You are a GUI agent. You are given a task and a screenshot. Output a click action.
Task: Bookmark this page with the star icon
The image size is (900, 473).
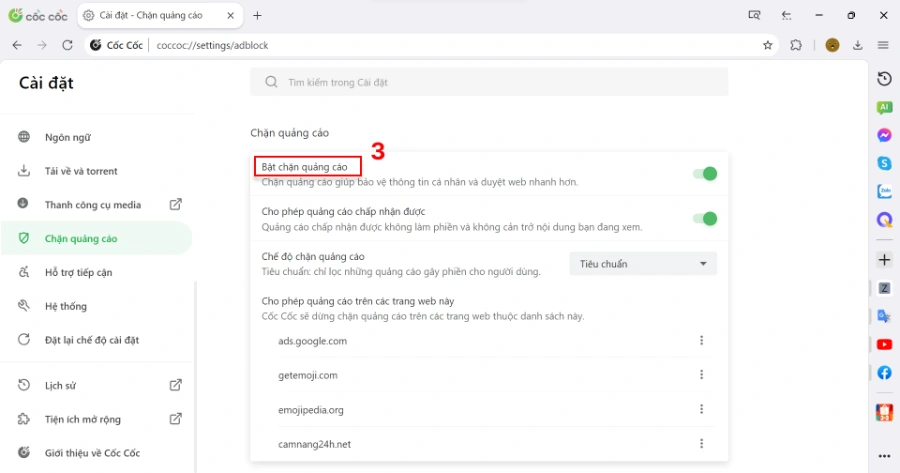point(767,45)
